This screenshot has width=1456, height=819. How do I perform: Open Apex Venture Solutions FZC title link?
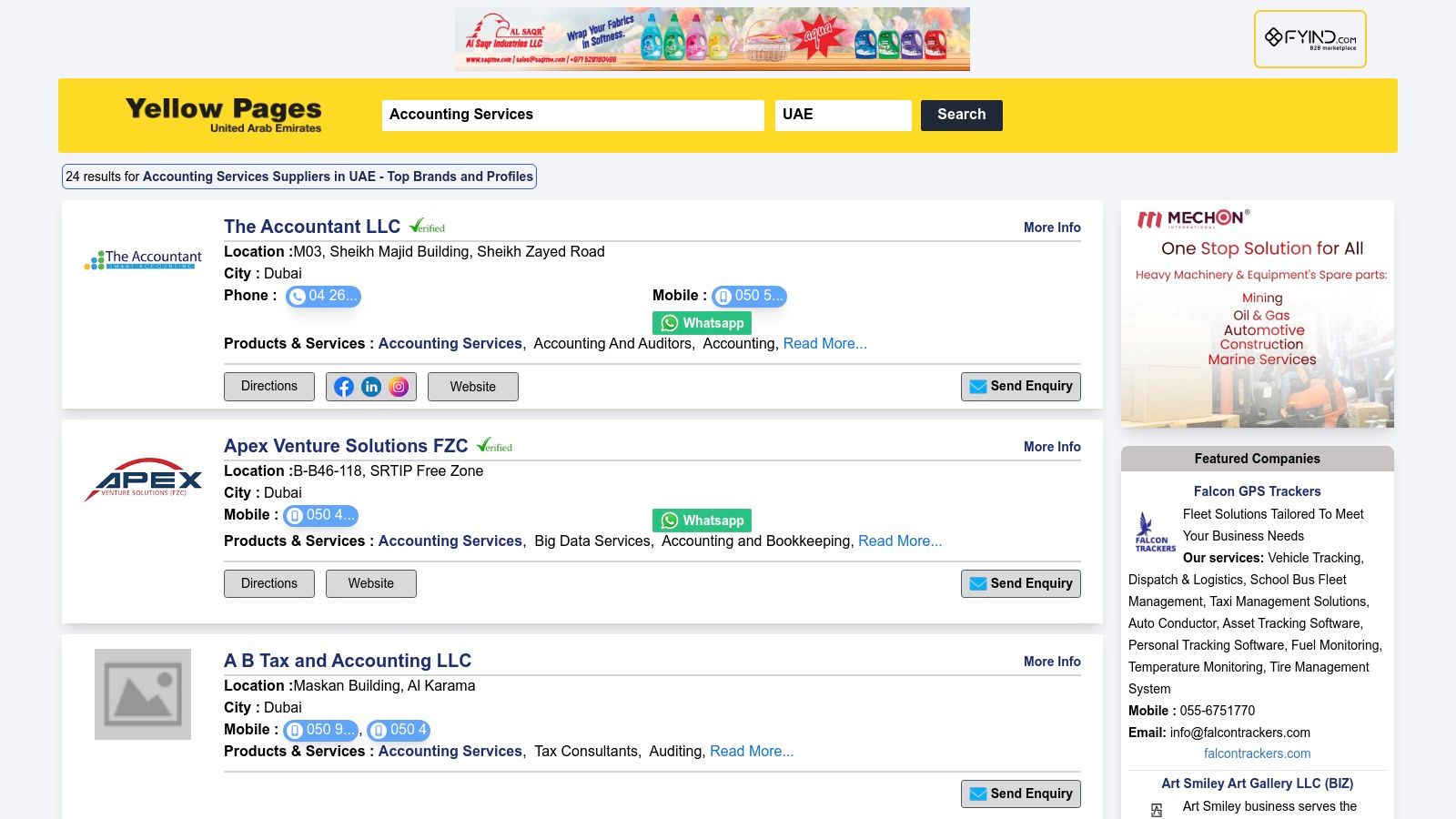[x=346, y=446]
